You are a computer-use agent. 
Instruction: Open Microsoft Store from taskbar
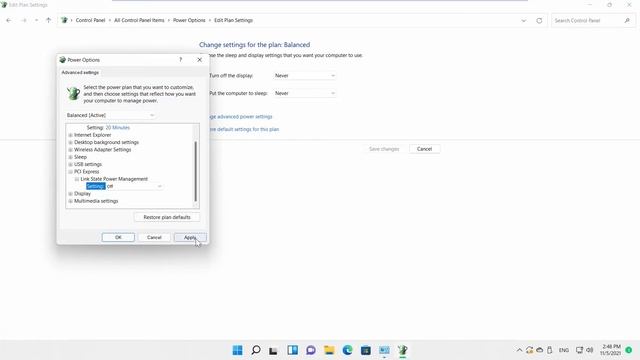coord(366,350)
